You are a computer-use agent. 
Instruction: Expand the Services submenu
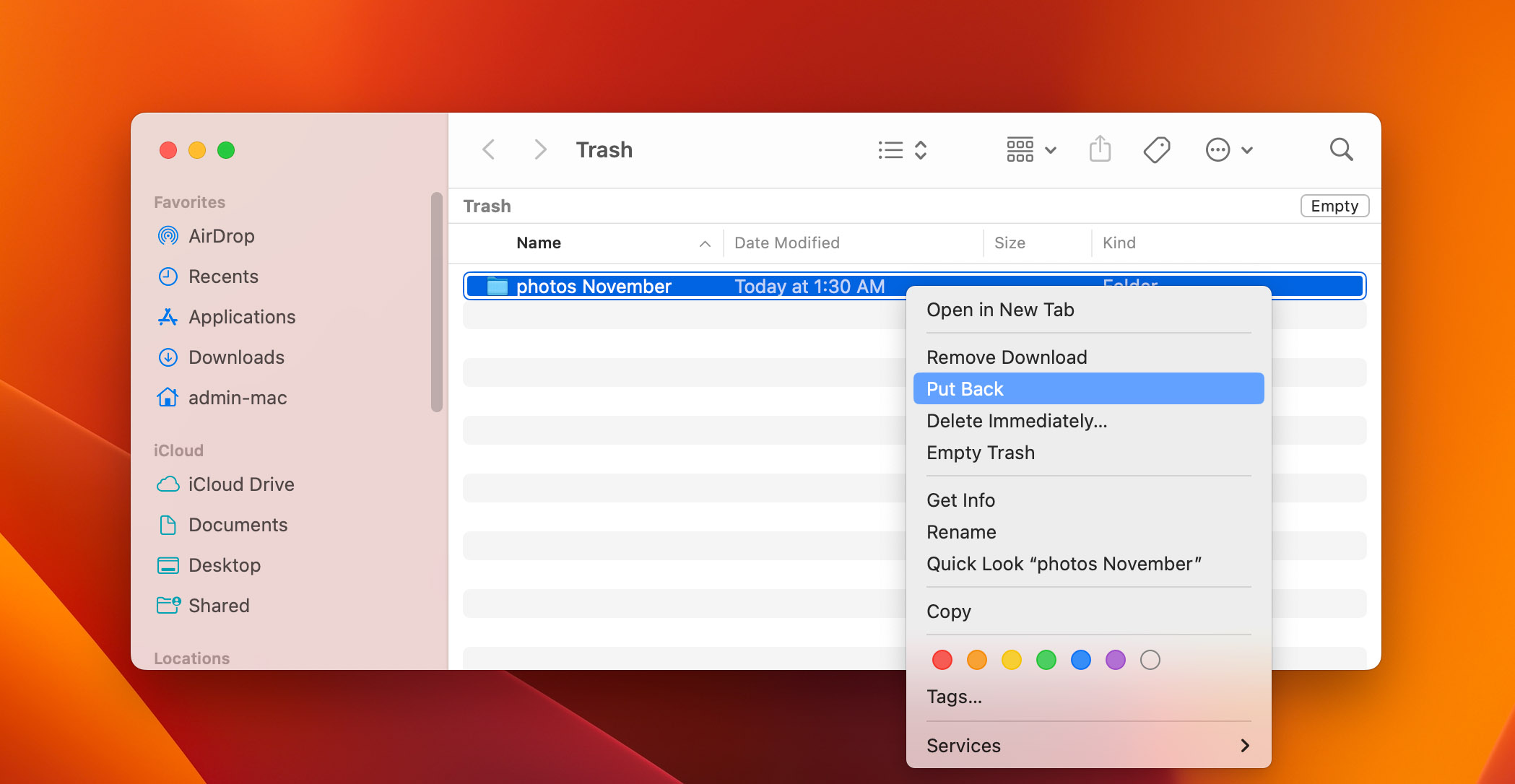coord(1088,746)
